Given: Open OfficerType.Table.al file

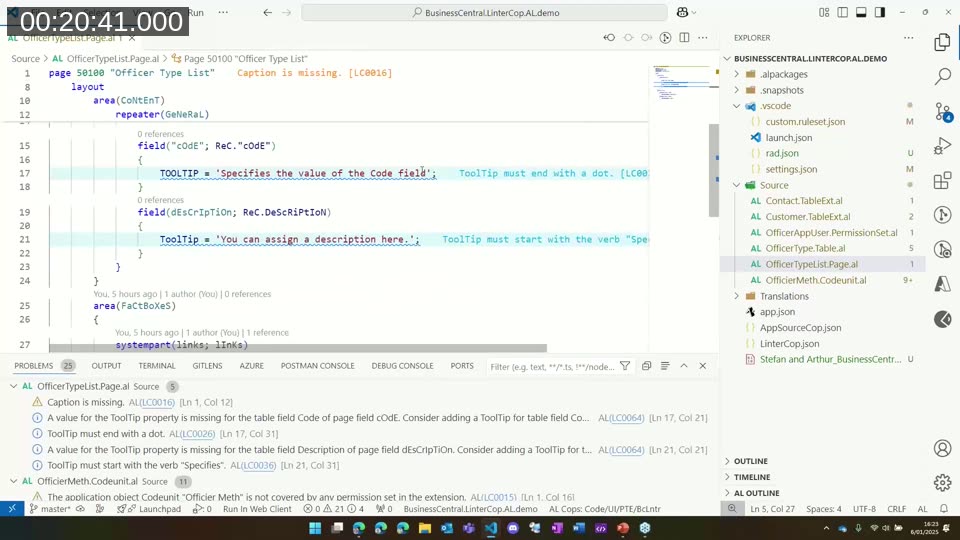Looking at the screenshot, I should click(805, 249).
